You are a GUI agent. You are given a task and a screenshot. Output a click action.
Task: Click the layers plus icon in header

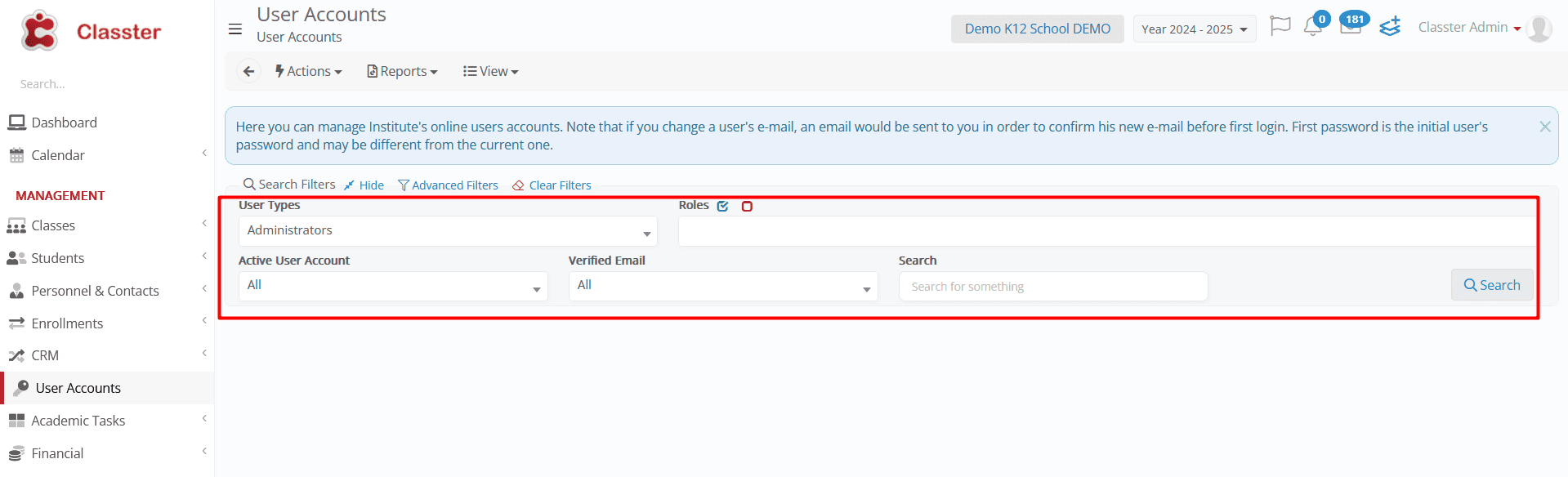1390,27
